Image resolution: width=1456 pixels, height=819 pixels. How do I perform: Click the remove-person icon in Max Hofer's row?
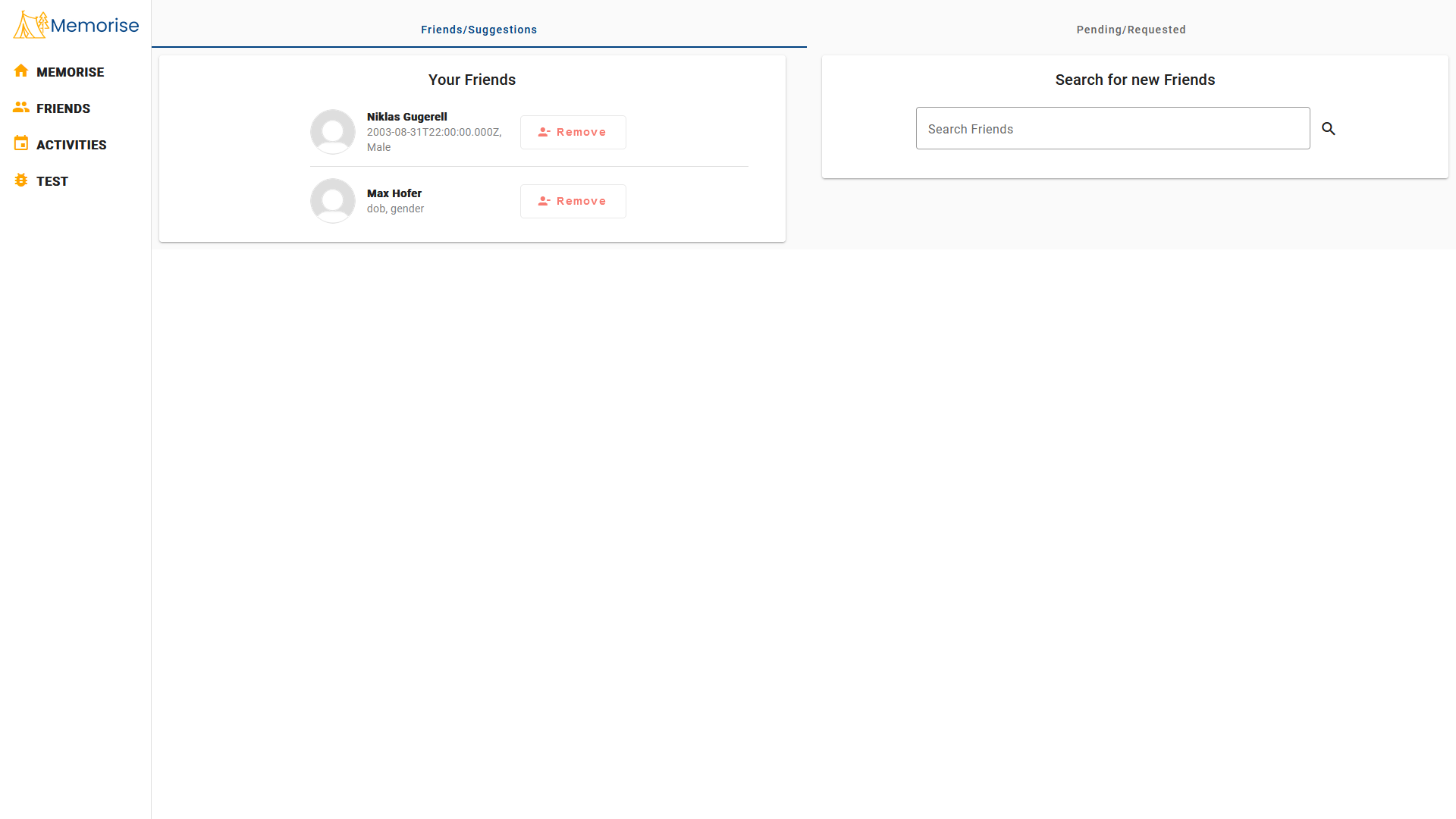click(x=544, y=201)
